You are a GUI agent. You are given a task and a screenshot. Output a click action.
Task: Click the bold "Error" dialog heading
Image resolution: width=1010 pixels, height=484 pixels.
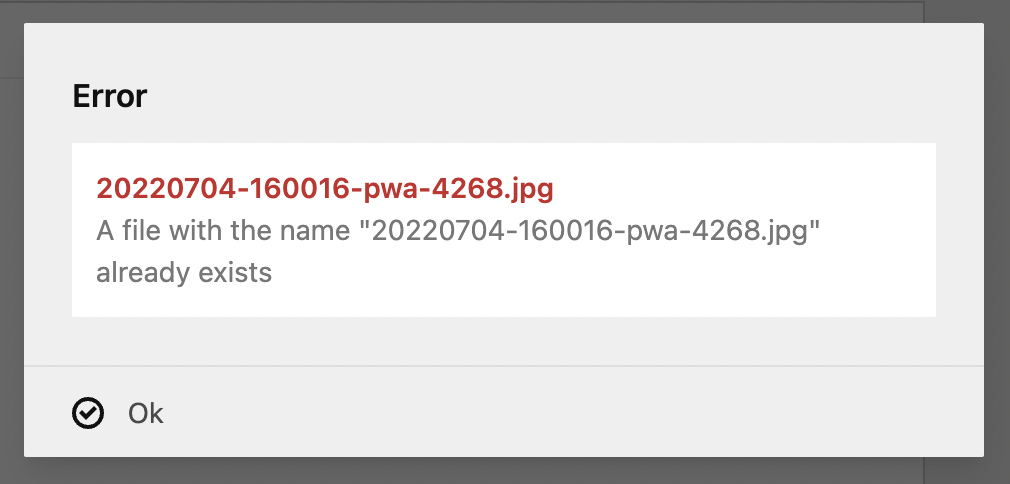pyautogui.click(x=110, y=97)
